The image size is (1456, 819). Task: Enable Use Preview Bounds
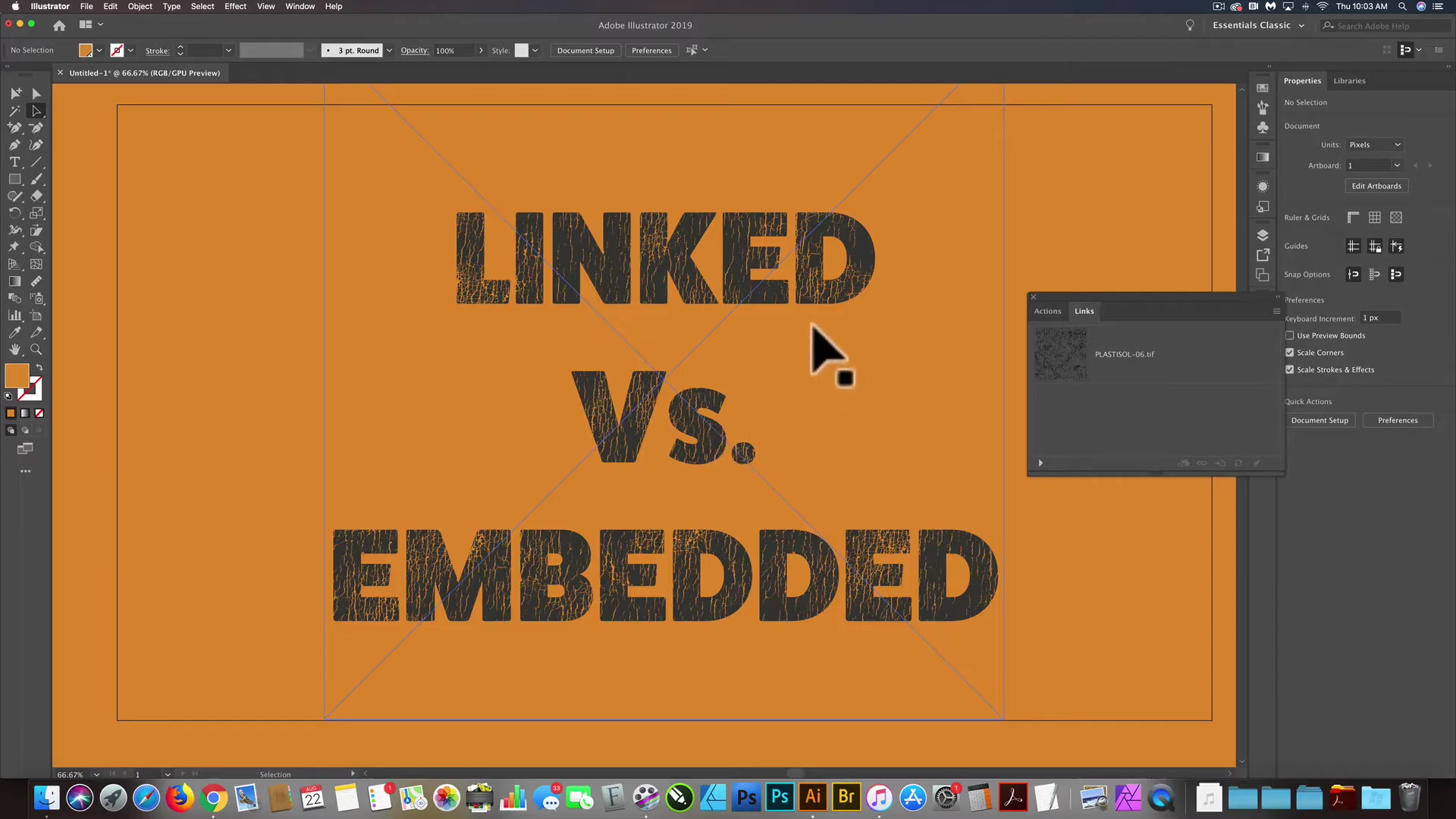1289,335
